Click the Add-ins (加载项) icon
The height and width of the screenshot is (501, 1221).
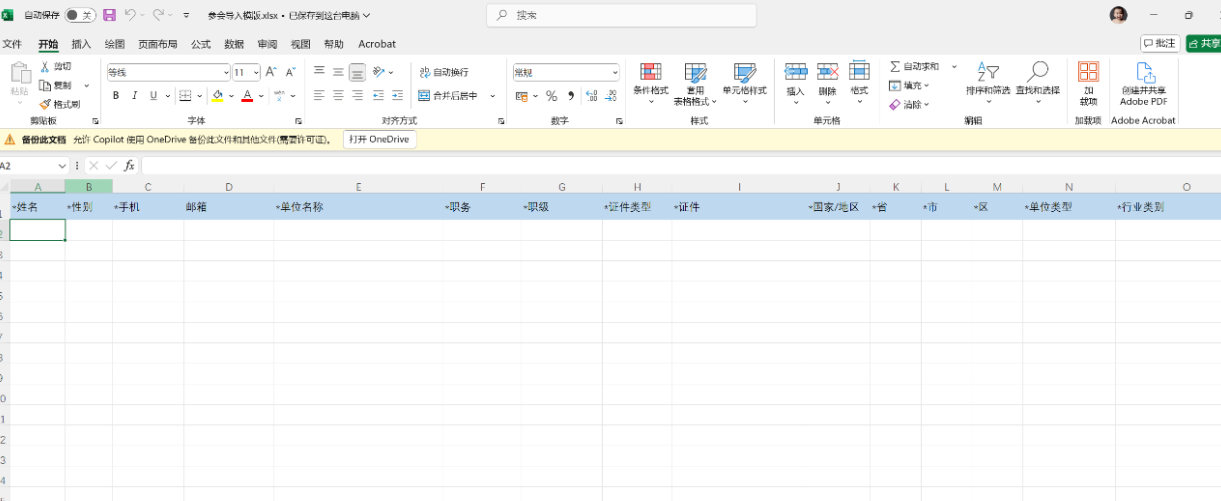click(1087, 78)
